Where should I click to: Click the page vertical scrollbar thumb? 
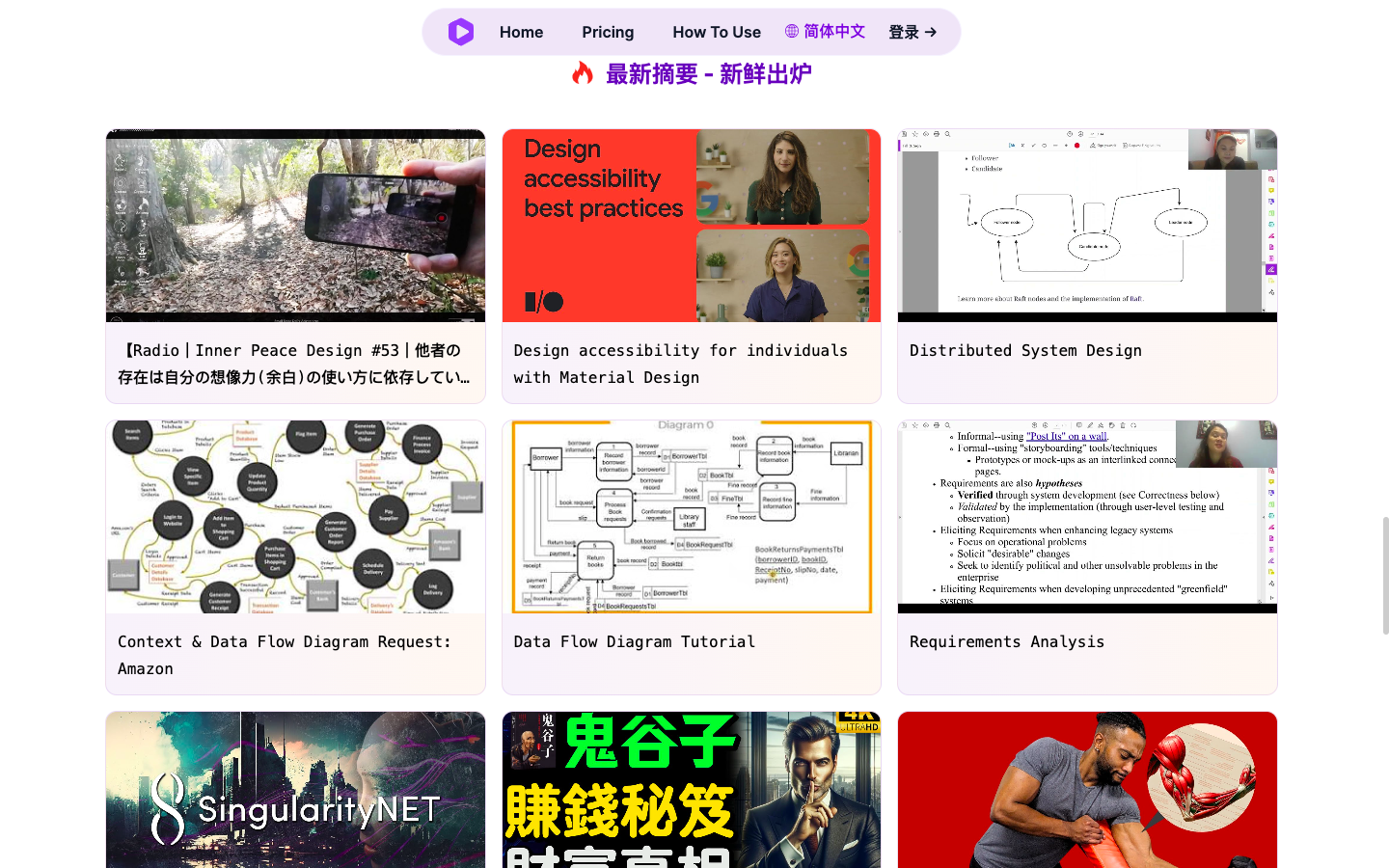(1385, 575)
